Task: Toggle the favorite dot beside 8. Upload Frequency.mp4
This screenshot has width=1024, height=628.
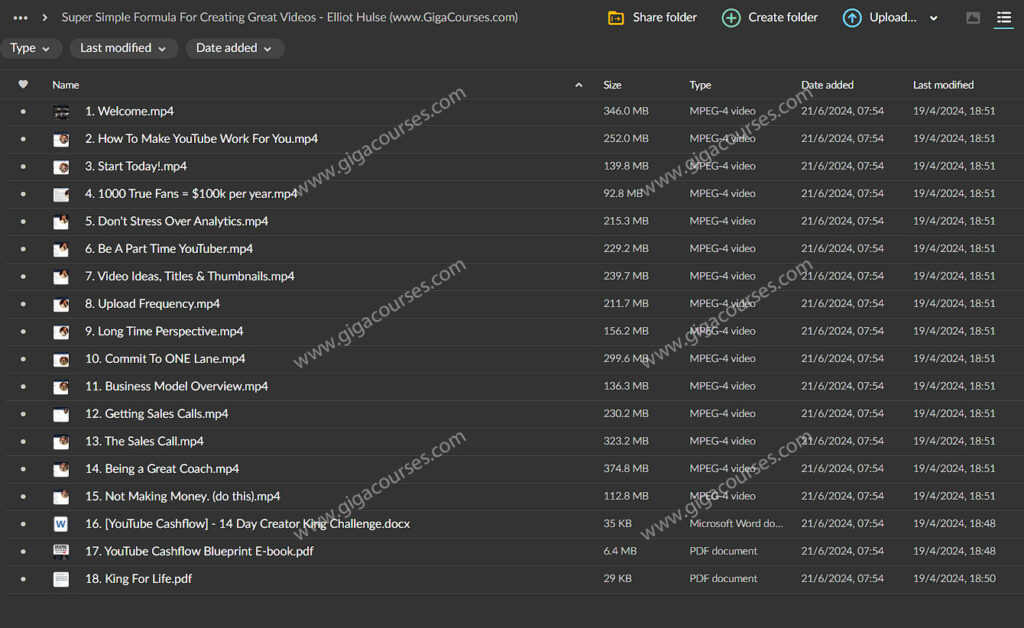Action: click(x=23, y=304)
